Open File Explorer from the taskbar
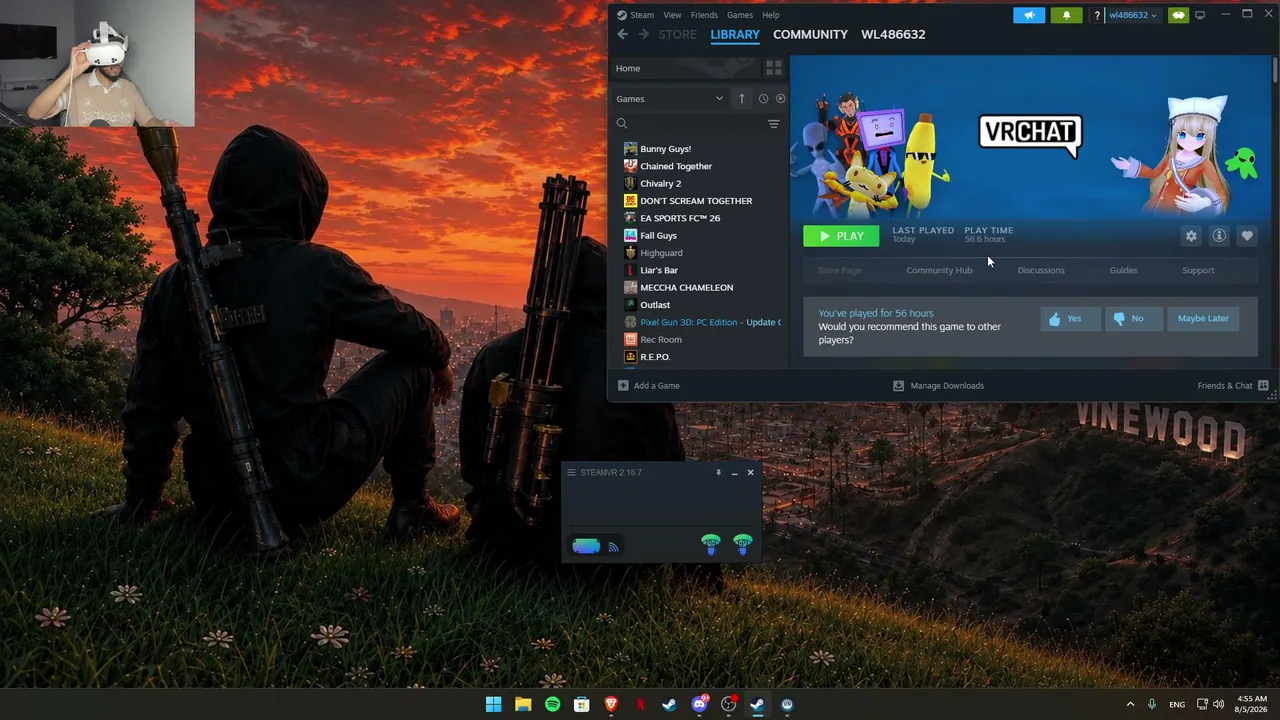The width and height of the screenshot is (1280, 720). (x=523, y=705)
